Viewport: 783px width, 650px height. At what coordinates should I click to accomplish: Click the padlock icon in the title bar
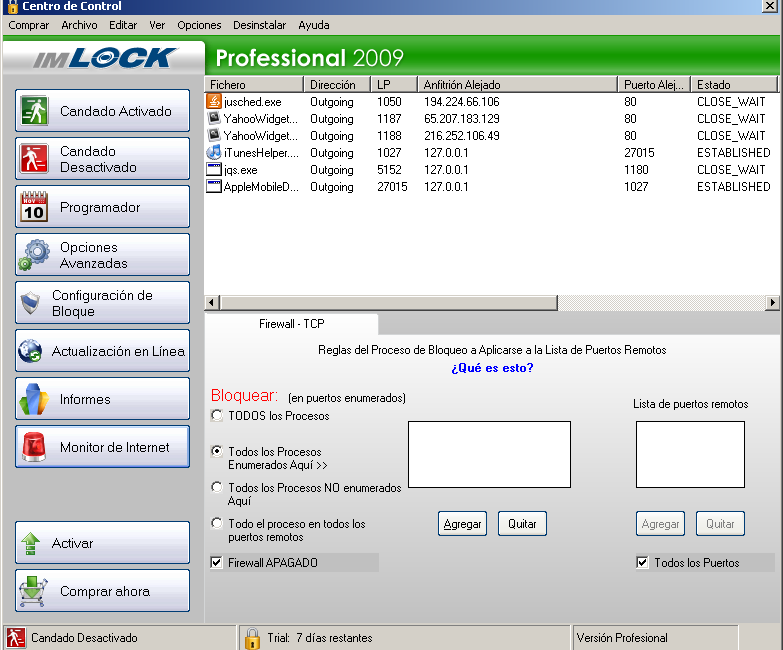12,6
